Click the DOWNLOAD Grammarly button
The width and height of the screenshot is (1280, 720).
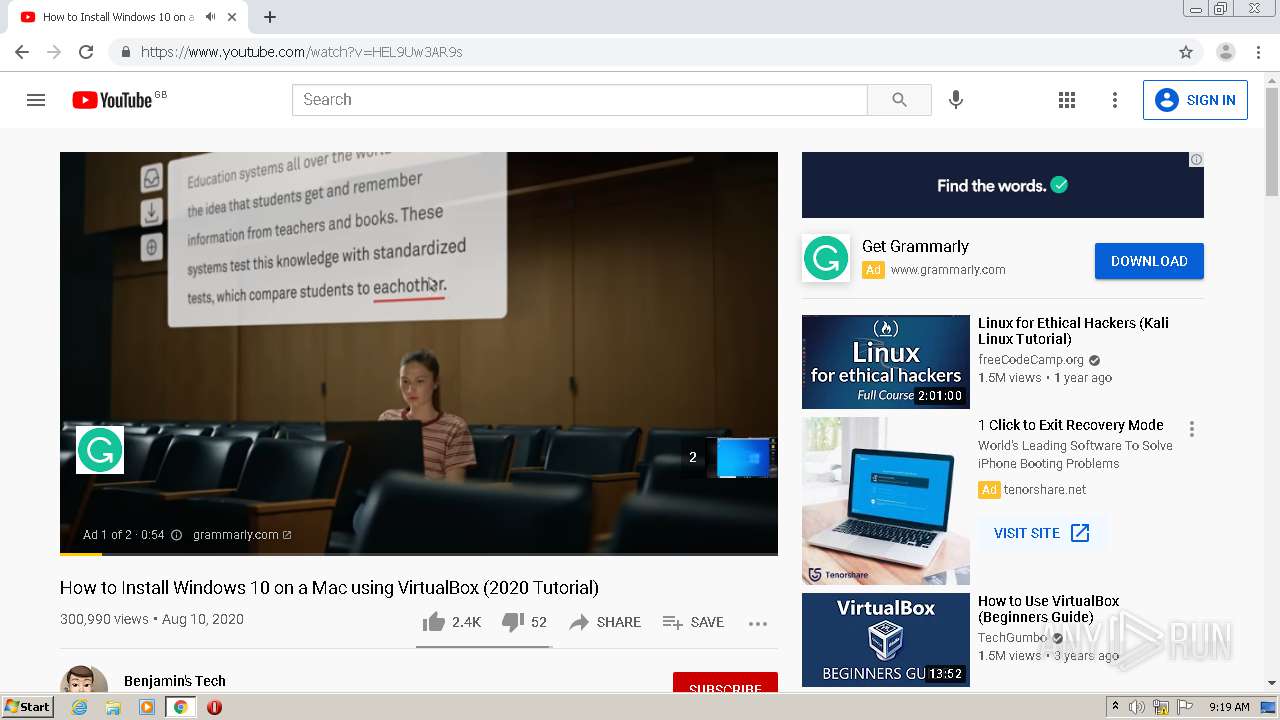click(x=1149, y=261)
